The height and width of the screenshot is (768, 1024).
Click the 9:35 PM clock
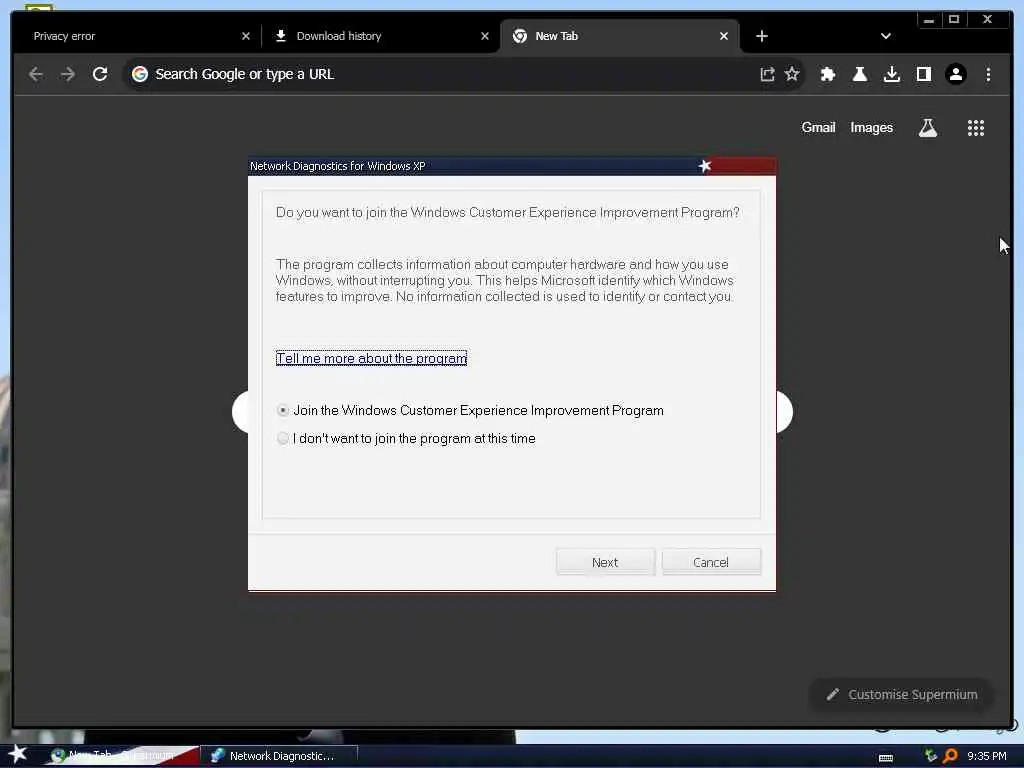coord(987,756)
